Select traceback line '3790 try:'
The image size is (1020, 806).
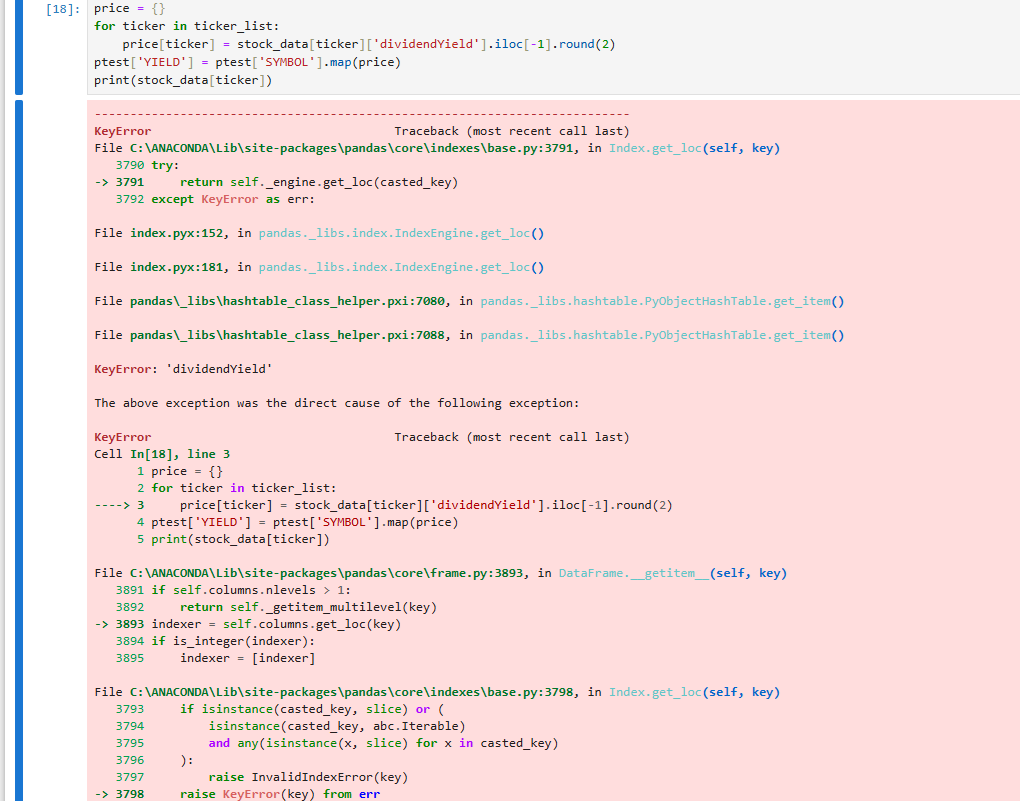pyautogui.click(x=147, y=165)
